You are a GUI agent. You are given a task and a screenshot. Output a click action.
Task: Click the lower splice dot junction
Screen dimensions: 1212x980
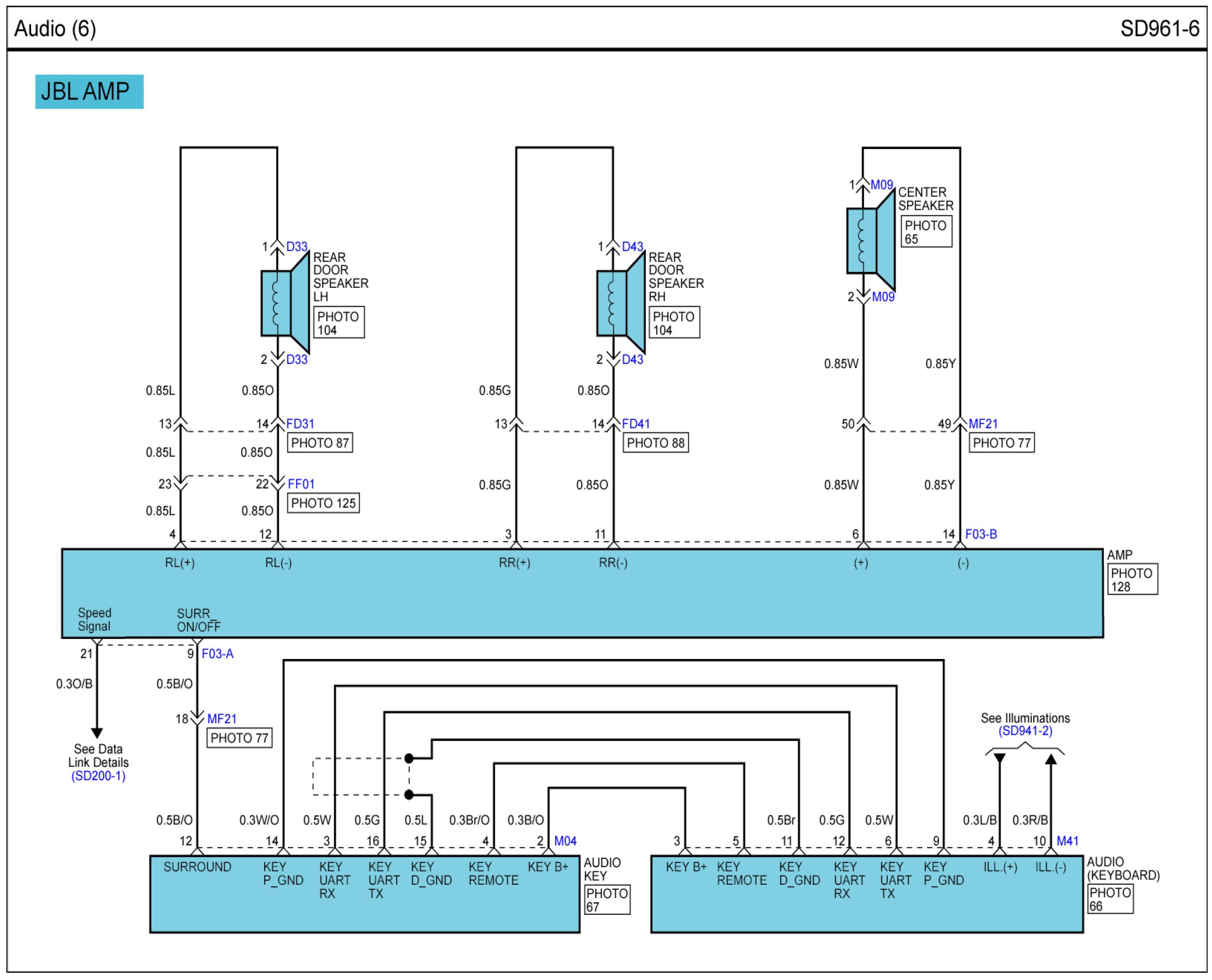409,795
